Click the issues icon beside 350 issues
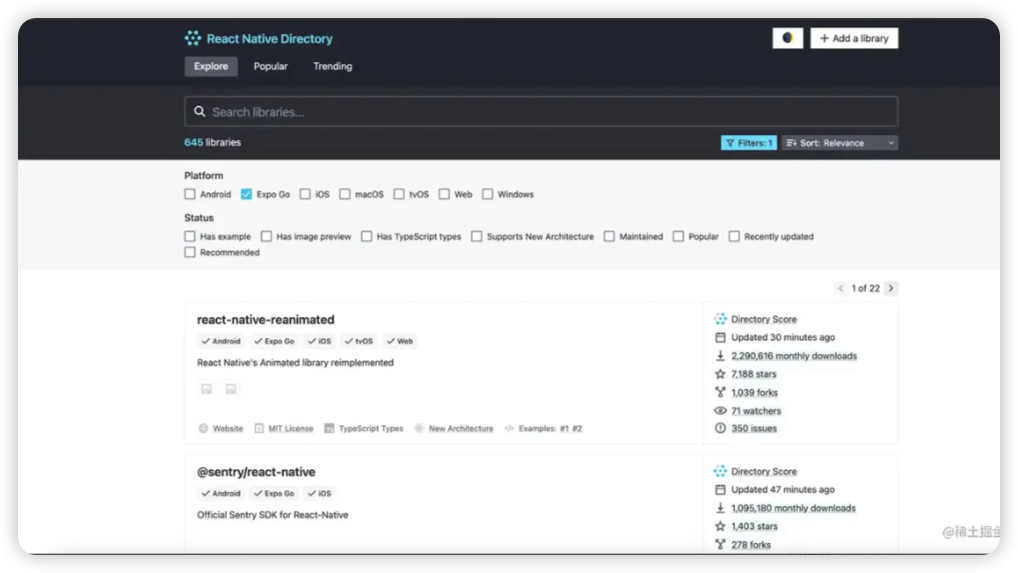 pyautogui.click(x=720, y=428)
